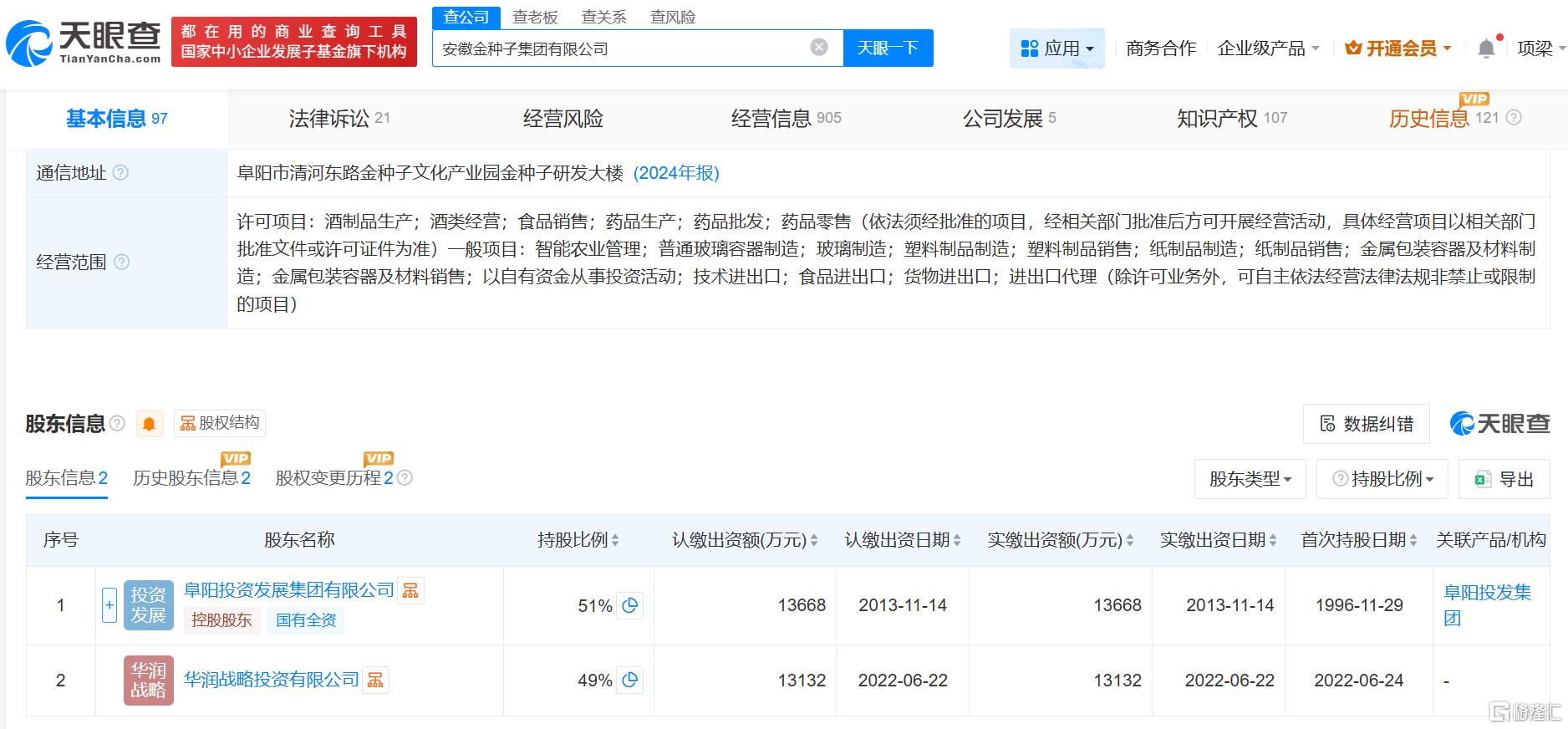The image size is (1568, 729).
Task: Expand row 1 with plus button
Action: click(x=109, y=605)
